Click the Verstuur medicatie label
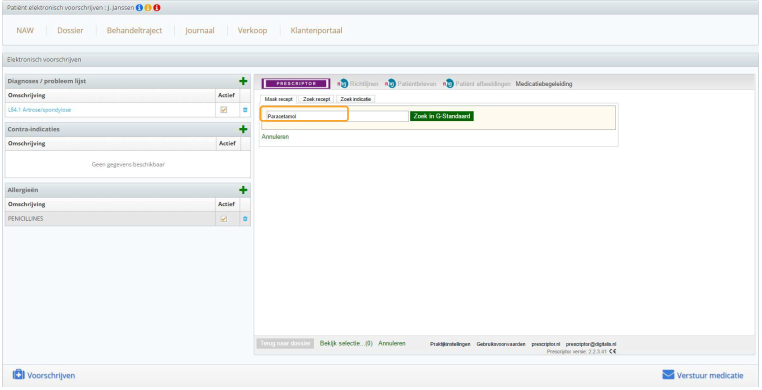 coord(710,375)
